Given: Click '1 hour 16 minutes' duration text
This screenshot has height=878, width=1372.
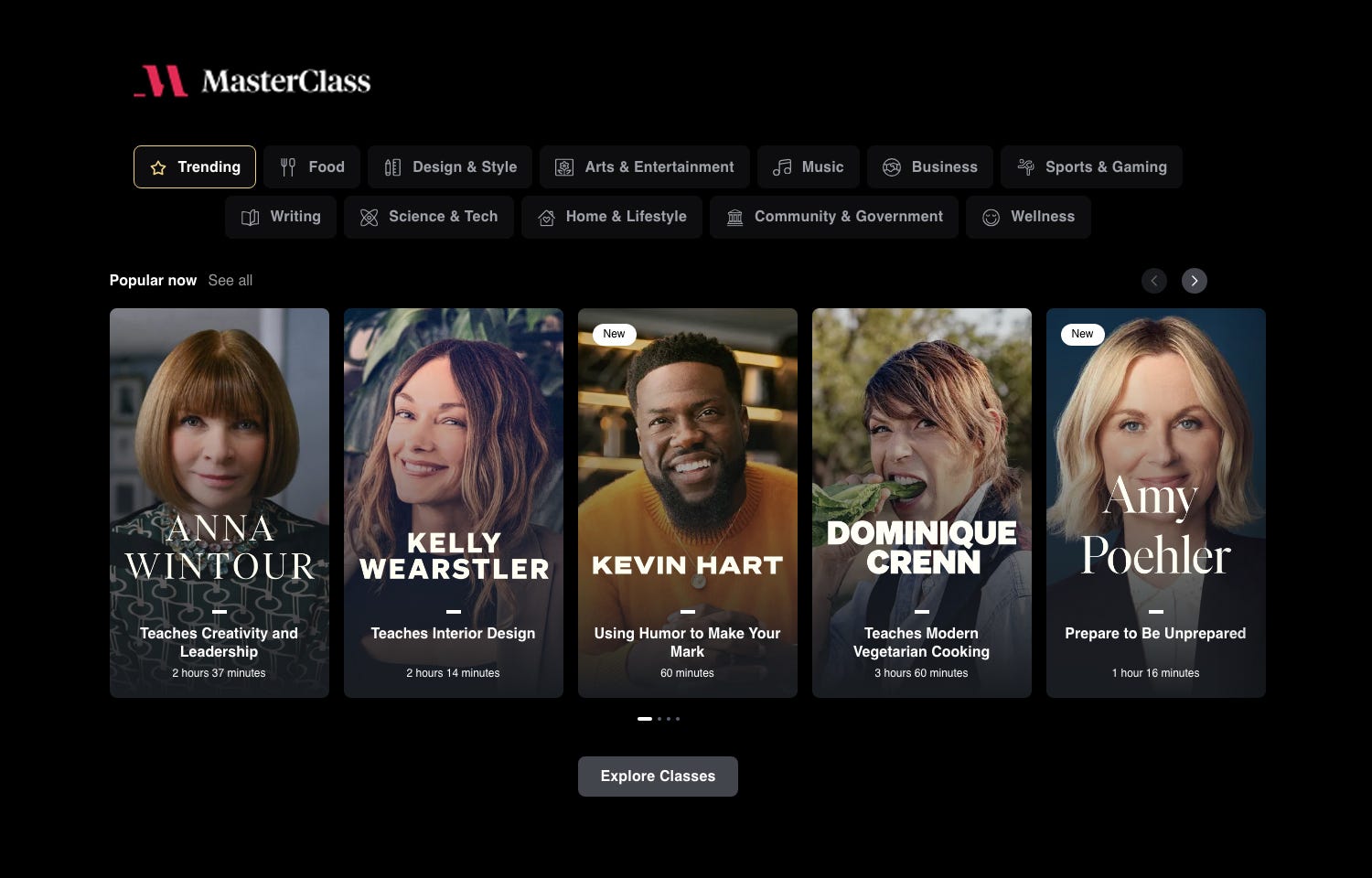Looking at the screenshot, I should coord(1155,673).
